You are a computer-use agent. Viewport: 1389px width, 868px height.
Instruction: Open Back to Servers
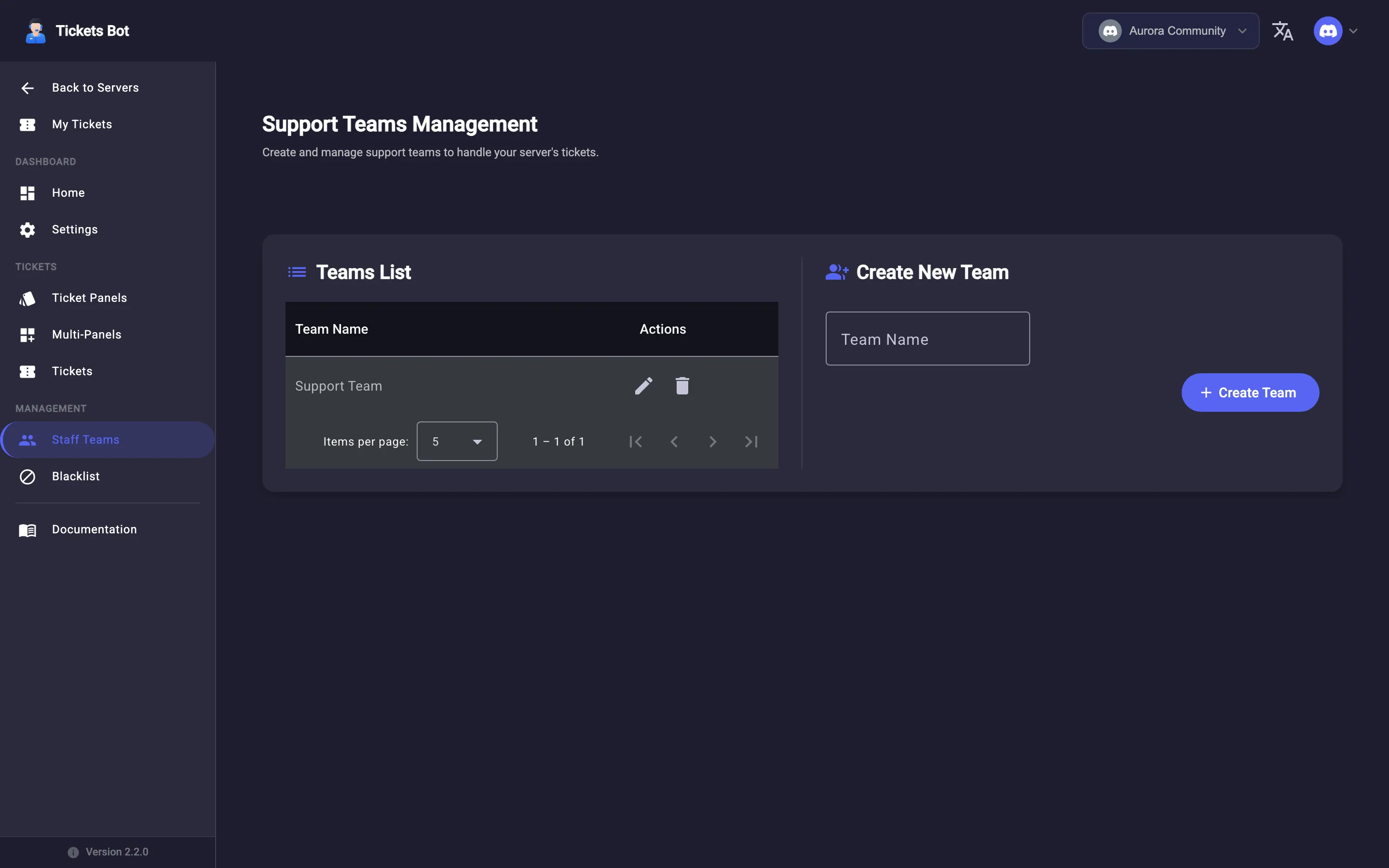pos(108,88)
